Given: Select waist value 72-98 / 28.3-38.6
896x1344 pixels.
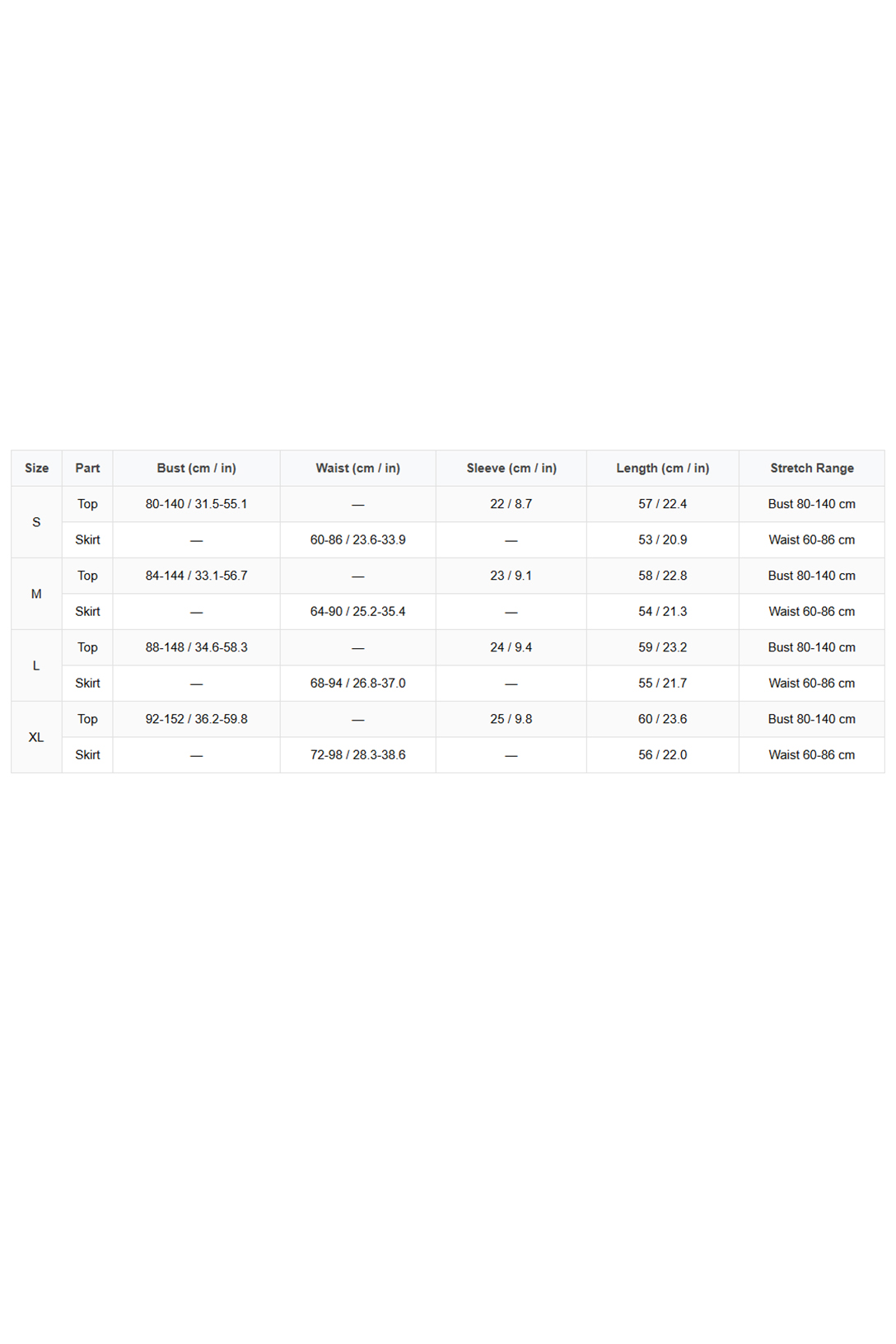Looking at the screenshot, I should [x=357, y=754].
